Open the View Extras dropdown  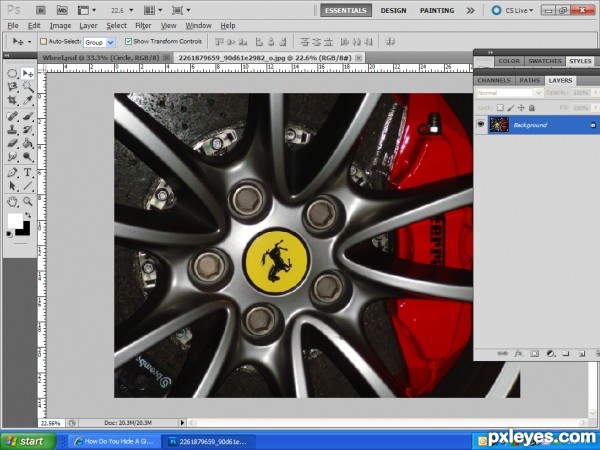pos(87,10)
